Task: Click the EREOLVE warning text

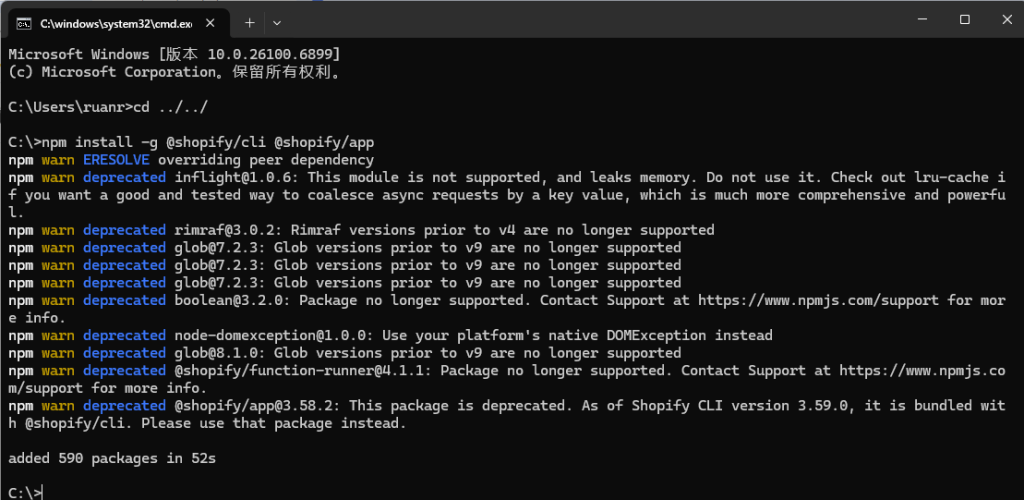Action: [x=115, y=160]
